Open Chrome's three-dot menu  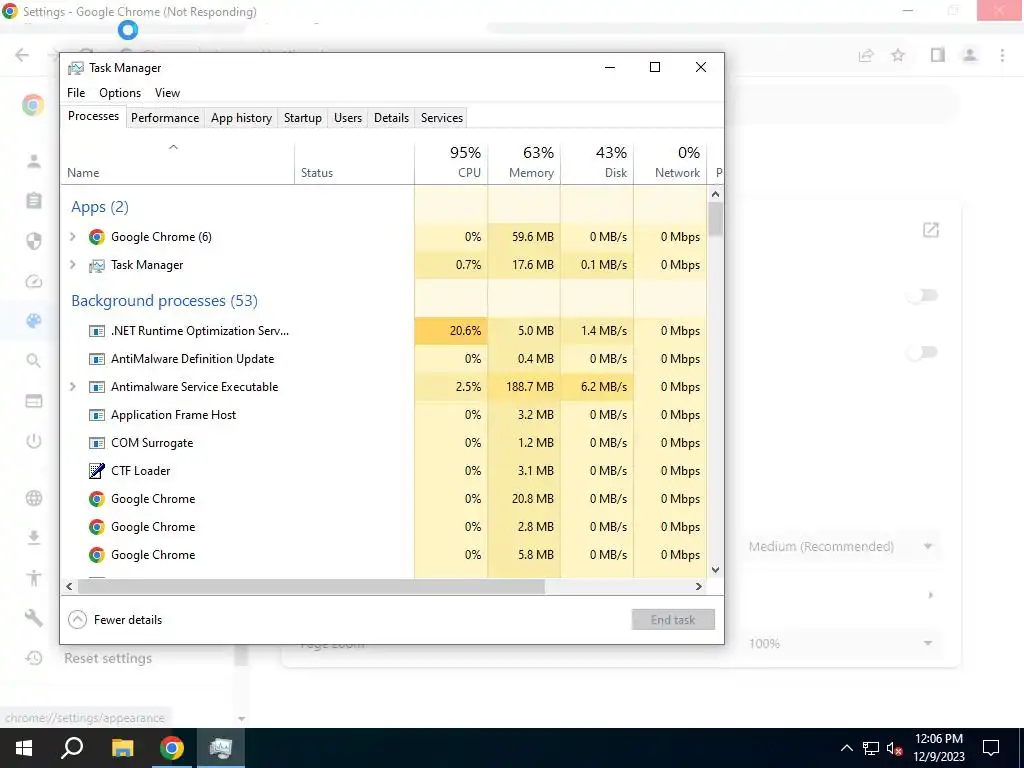(1002, 55)
